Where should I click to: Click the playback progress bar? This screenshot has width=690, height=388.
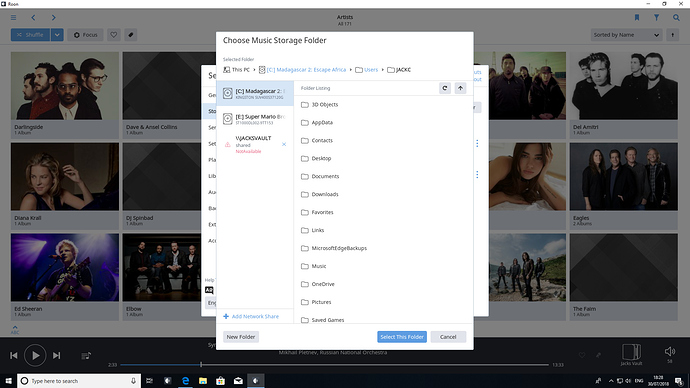(x=334, y=365)
